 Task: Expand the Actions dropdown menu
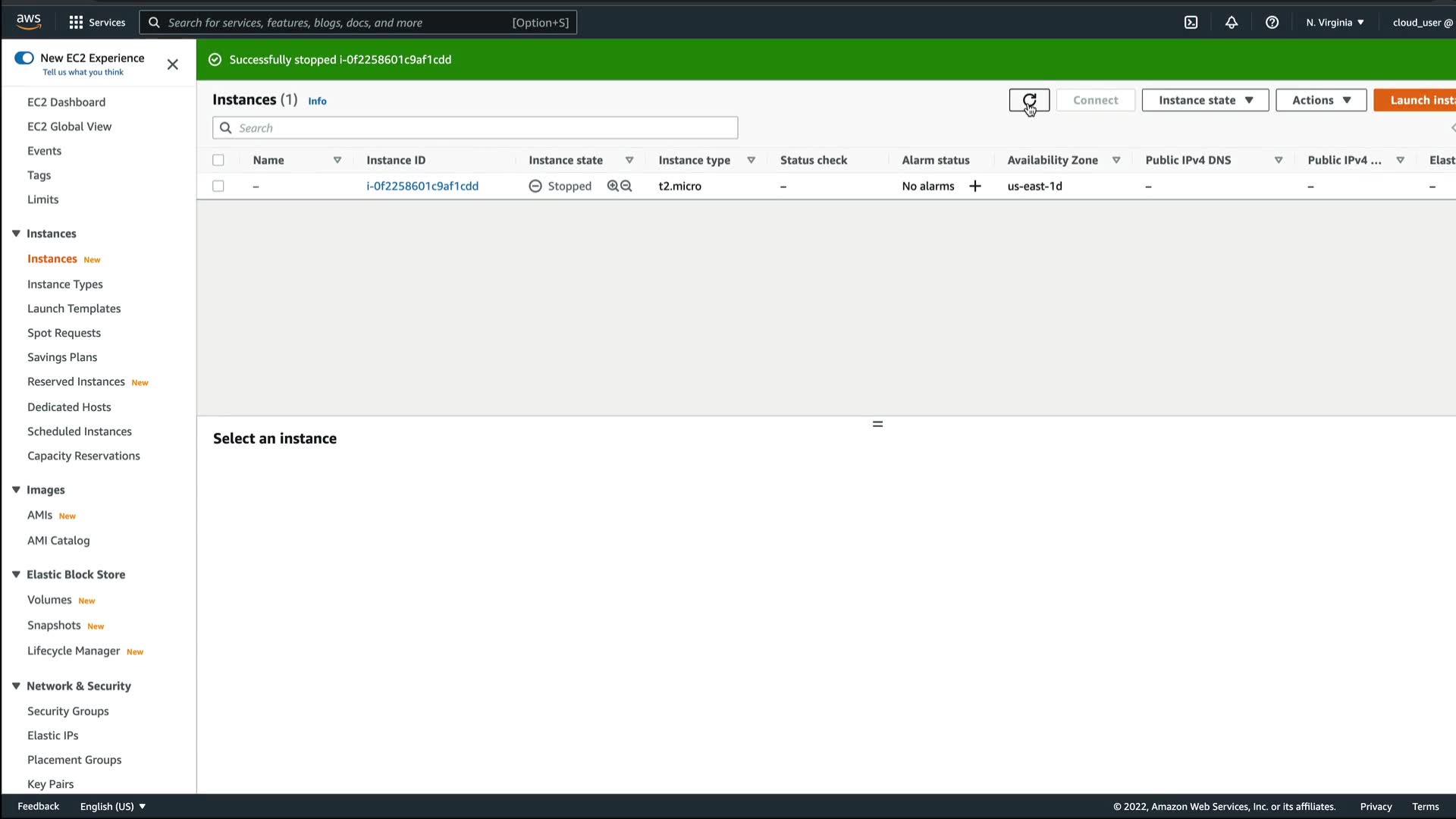(1321, 100)
